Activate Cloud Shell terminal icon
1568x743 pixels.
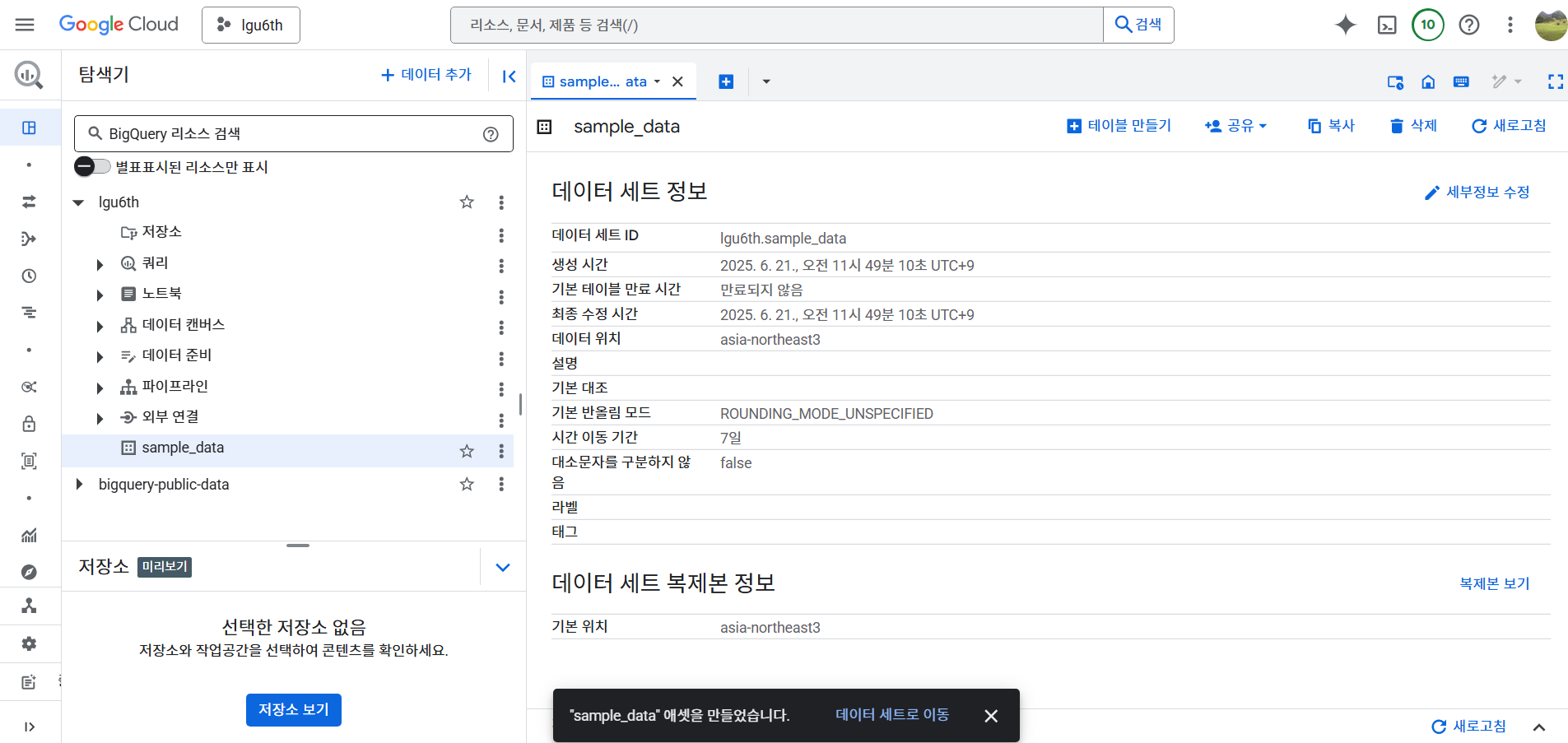click(1387, 25)
